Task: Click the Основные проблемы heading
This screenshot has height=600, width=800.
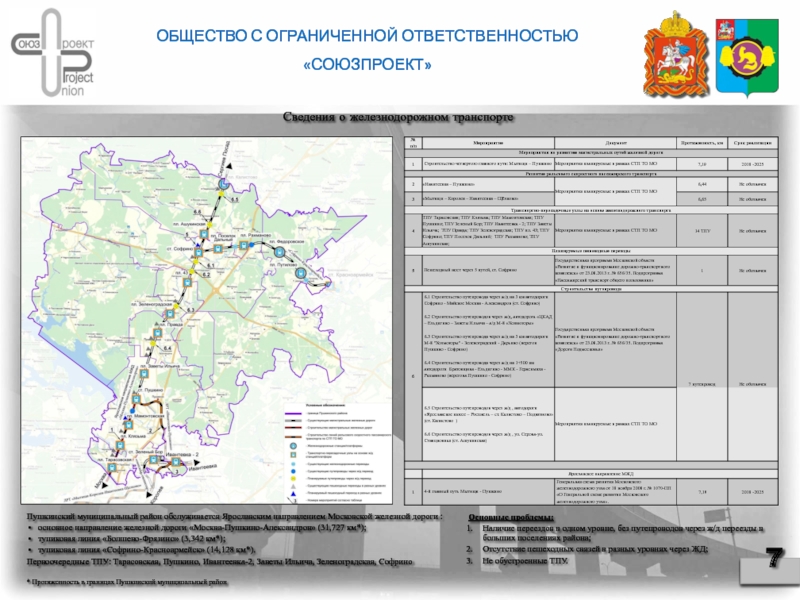Action: coord(511,517)
